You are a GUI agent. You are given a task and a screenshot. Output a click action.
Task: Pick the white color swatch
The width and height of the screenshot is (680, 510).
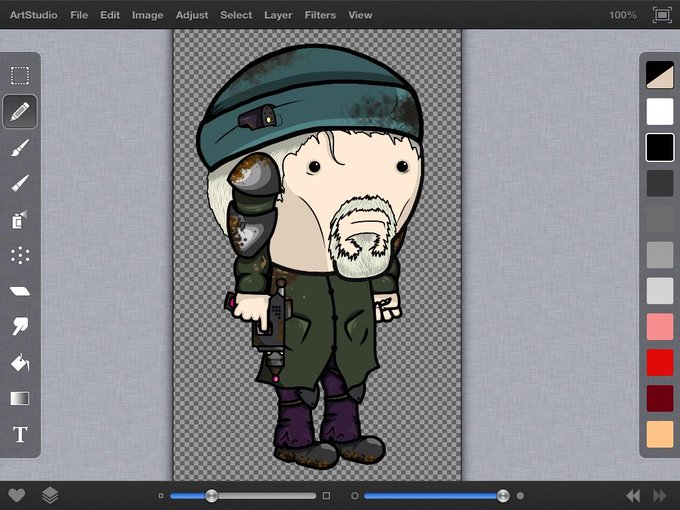(x=660, y=111)
